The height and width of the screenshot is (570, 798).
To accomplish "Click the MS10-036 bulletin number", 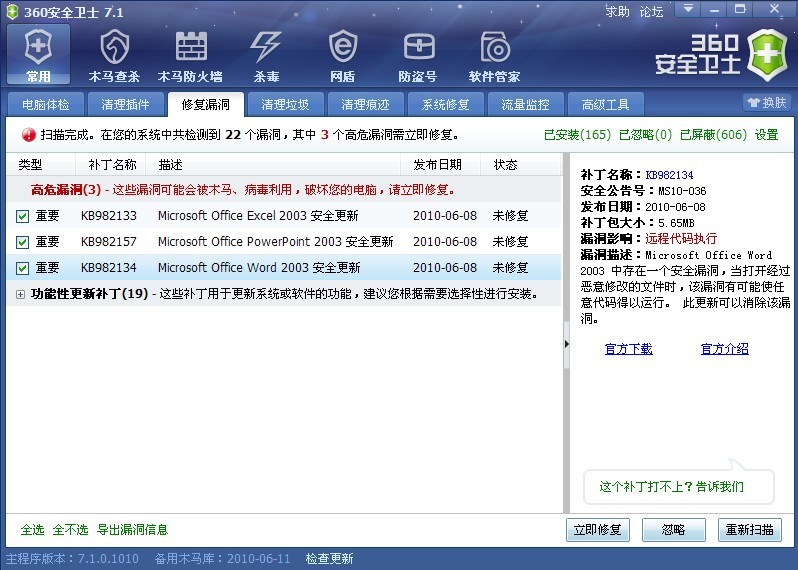I will [x=682, y=191].
